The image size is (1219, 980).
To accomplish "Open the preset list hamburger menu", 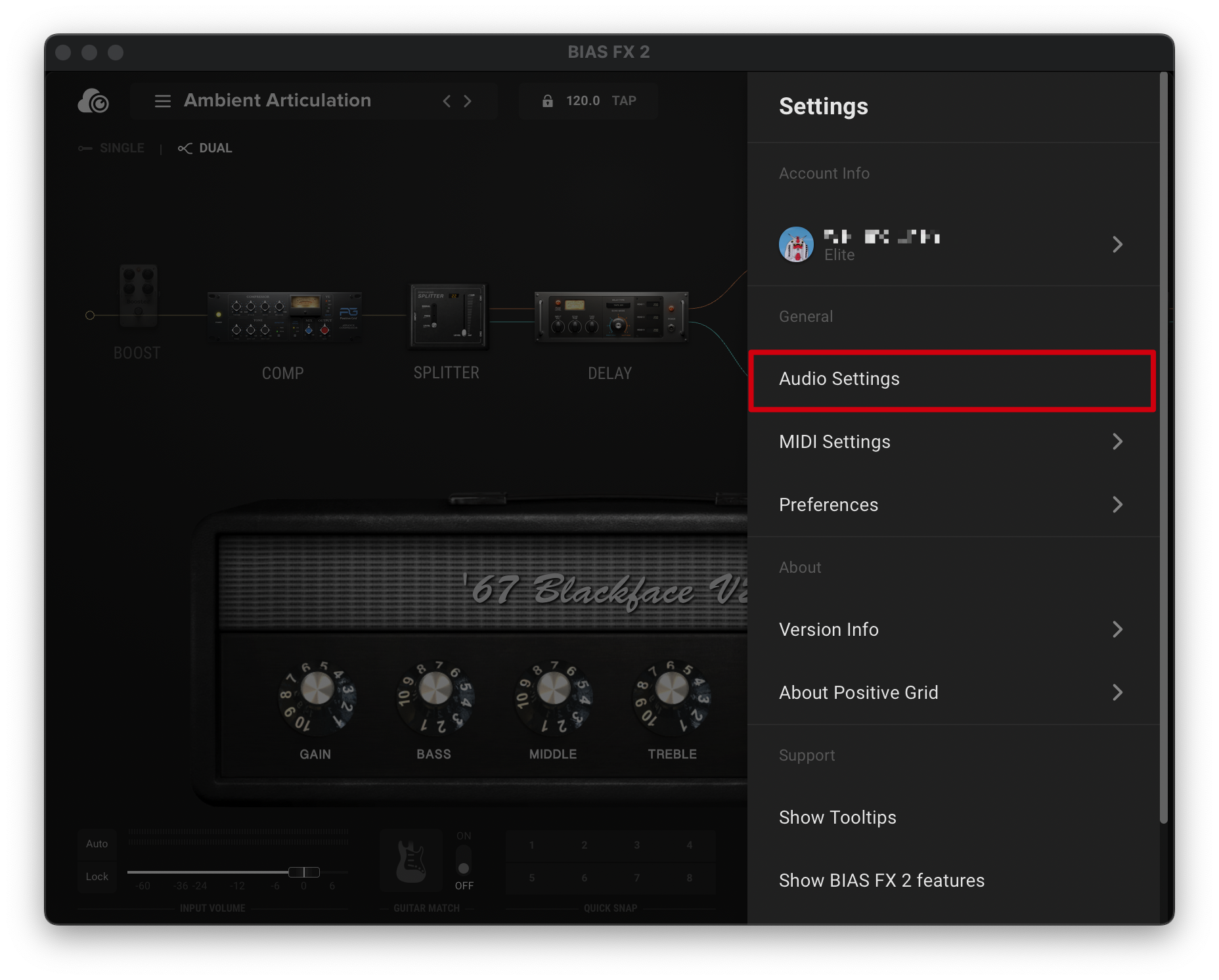I will click(x=162, y=101).
